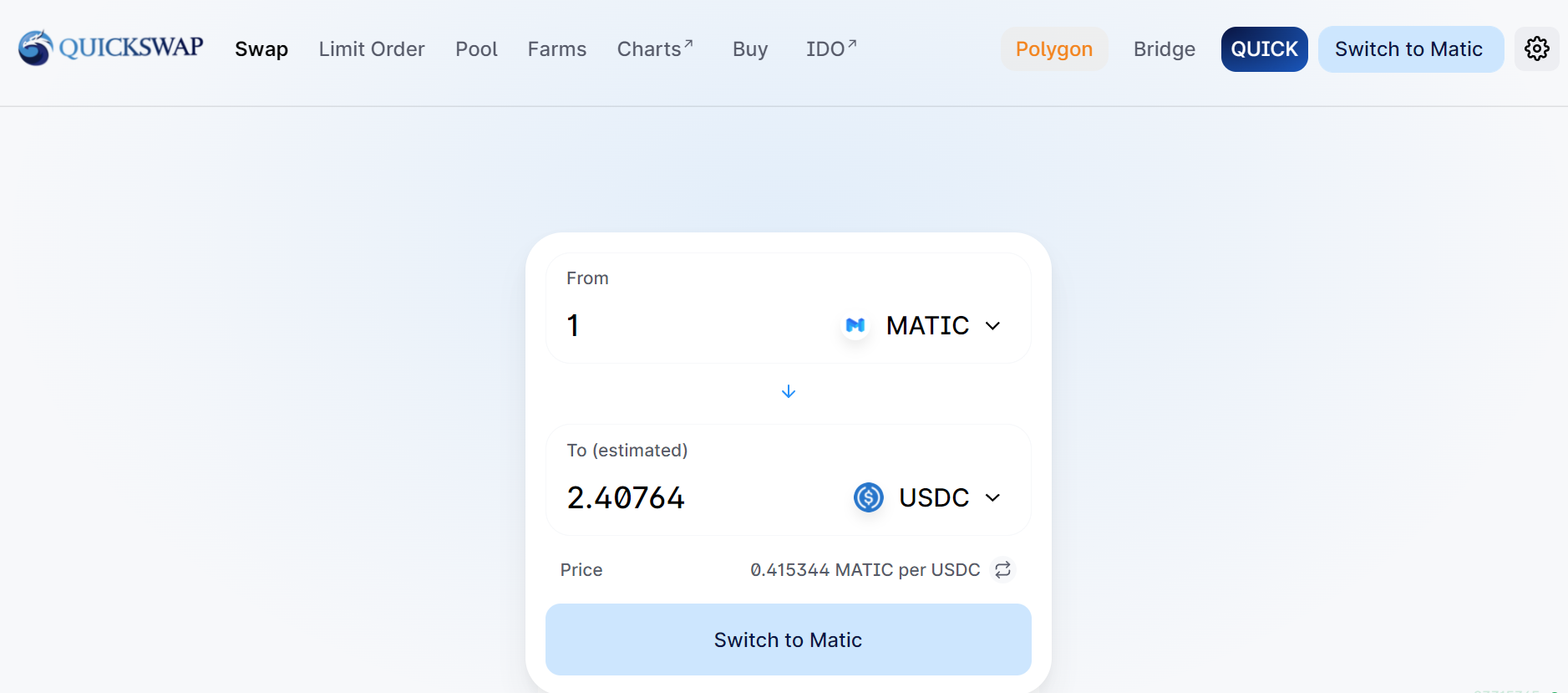Click the MATIC token logo icon

pos(855,325)
